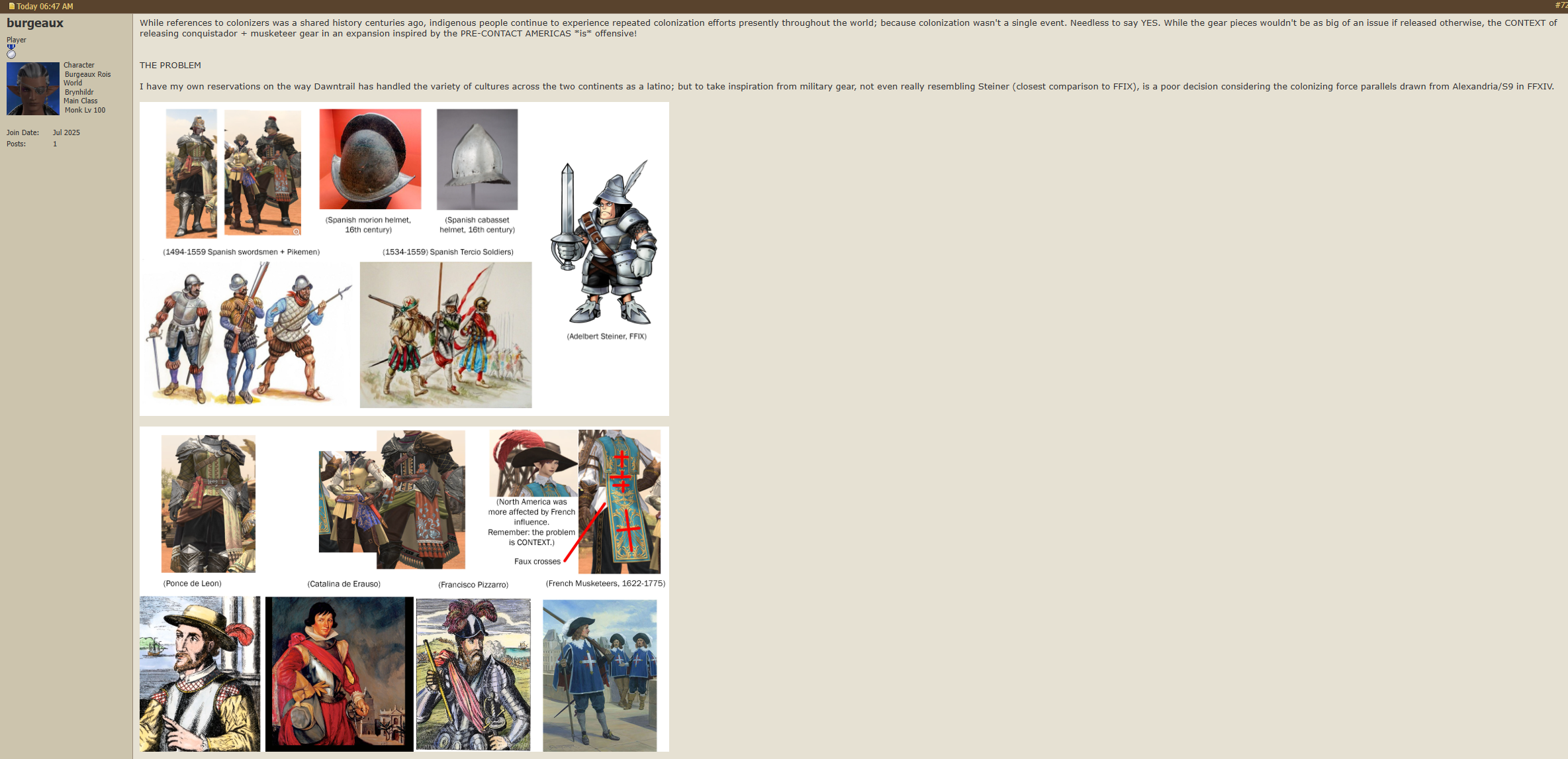Select the world name 'Brynhildr'
The image size is (1568, 759).
point(79,92)
